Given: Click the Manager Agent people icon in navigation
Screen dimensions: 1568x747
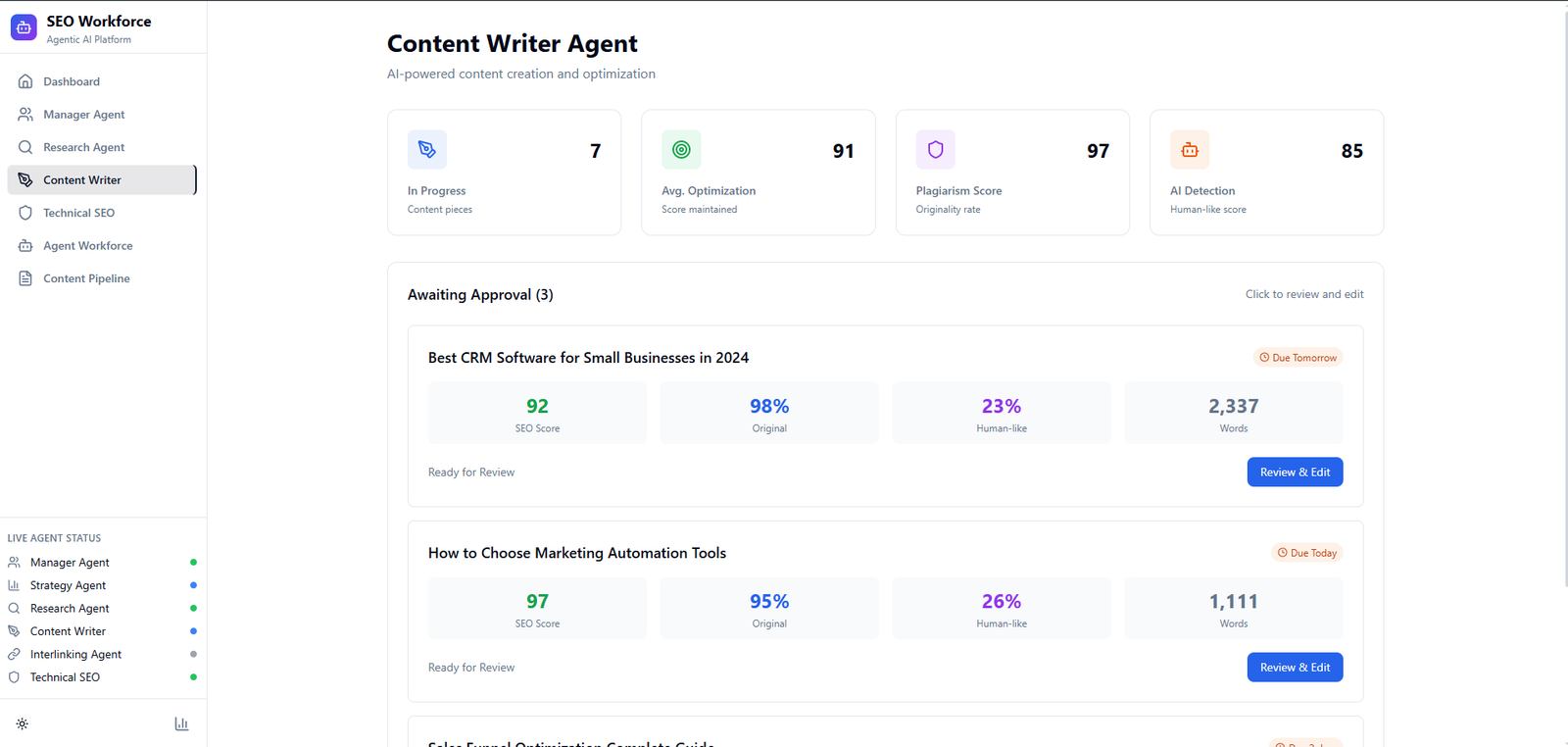Looking at the screenshot, I should (25, 115).
